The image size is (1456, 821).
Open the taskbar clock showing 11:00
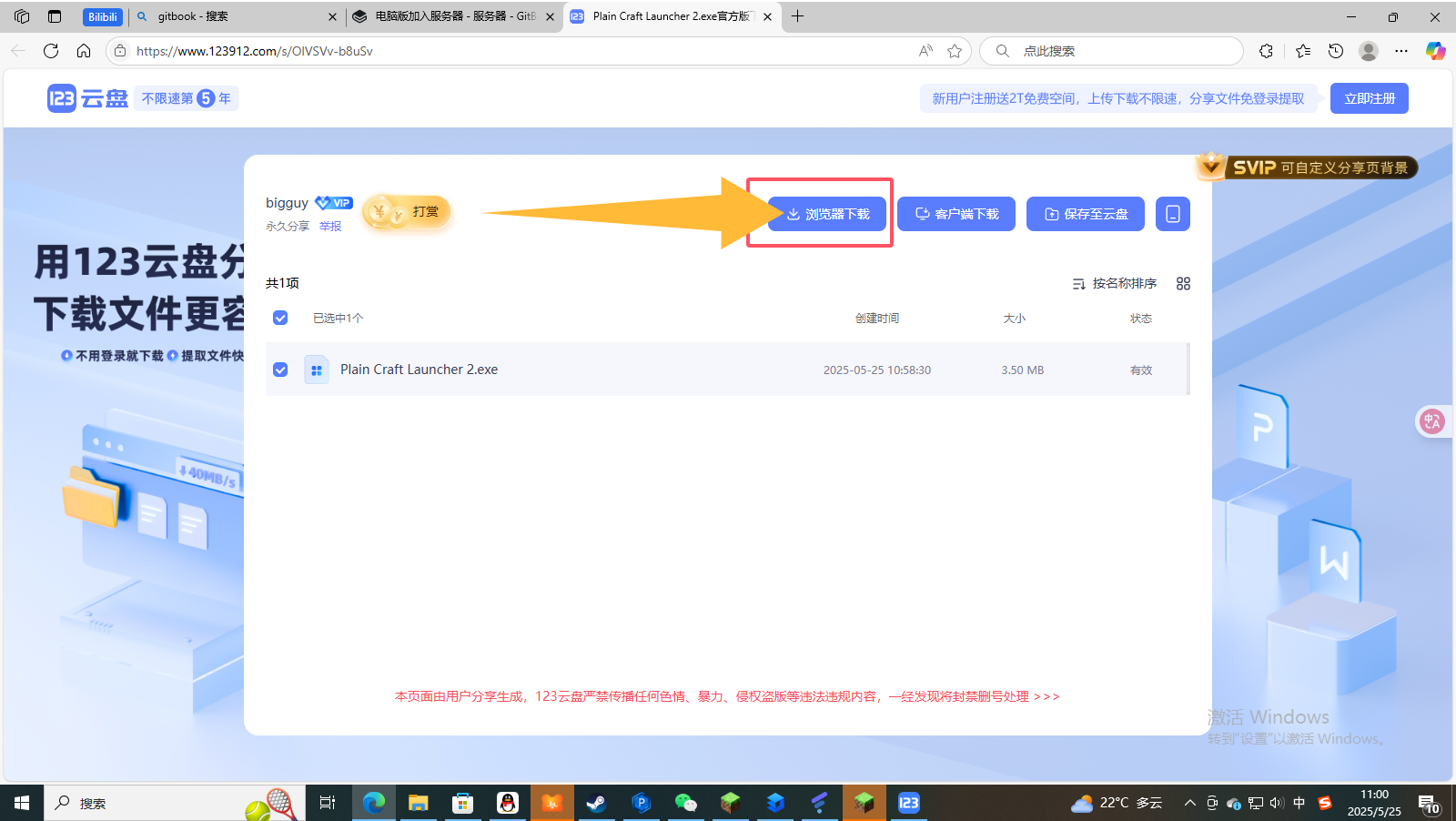[1374, 803]
